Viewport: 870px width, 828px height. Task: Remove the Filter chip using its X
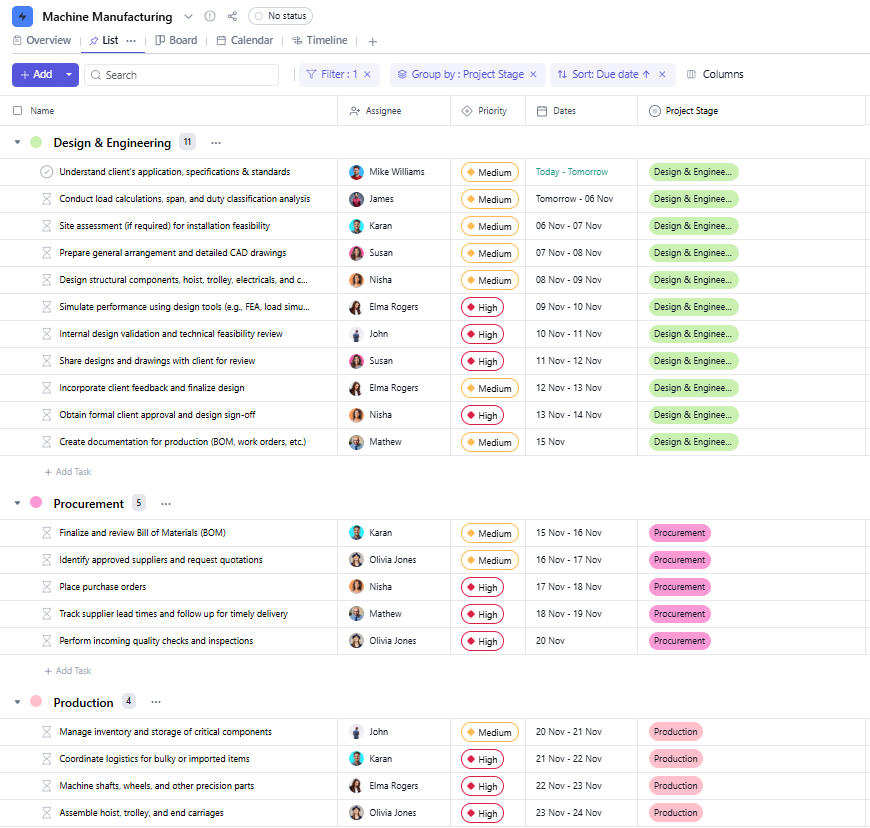(x=367, y=74)
